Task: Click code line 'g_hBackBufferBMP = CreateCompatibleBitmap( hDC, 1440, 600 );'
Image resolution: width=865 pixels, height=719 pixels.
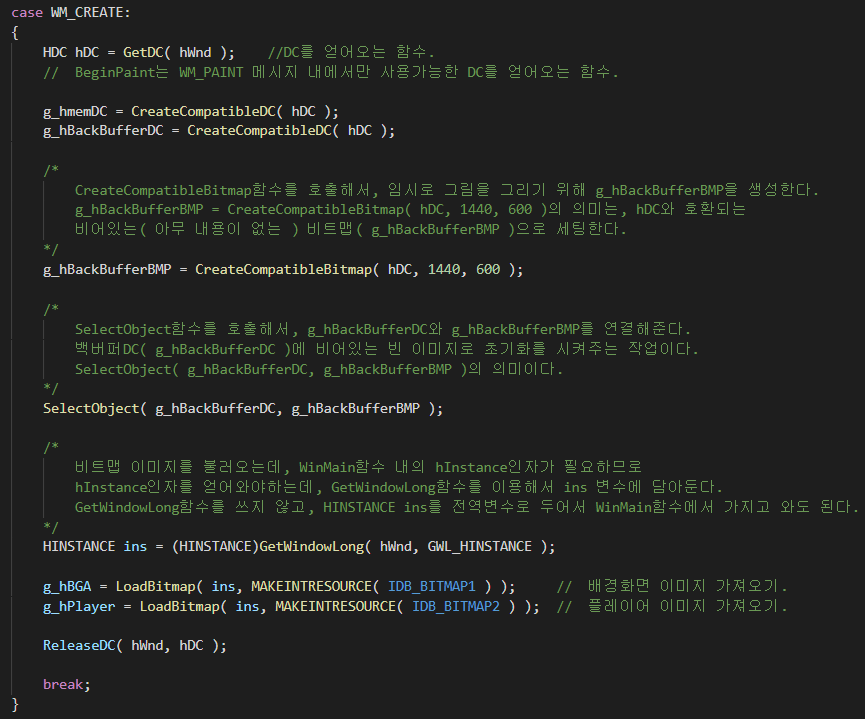Action: click(x=283, y=269)
